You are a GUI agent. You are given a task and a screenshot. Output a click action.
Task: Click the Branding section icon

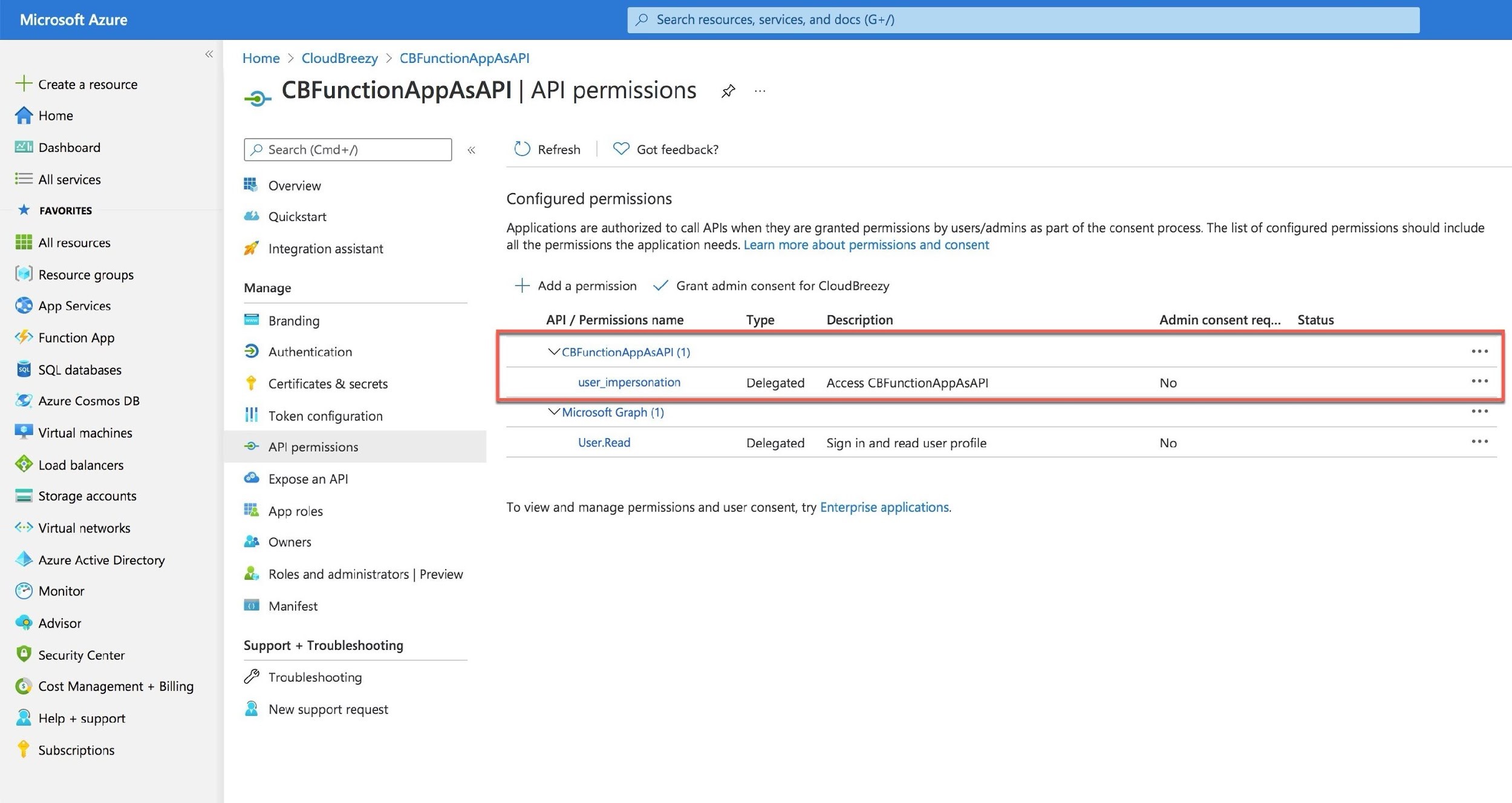pyautogui.click(x=252, y=320)
